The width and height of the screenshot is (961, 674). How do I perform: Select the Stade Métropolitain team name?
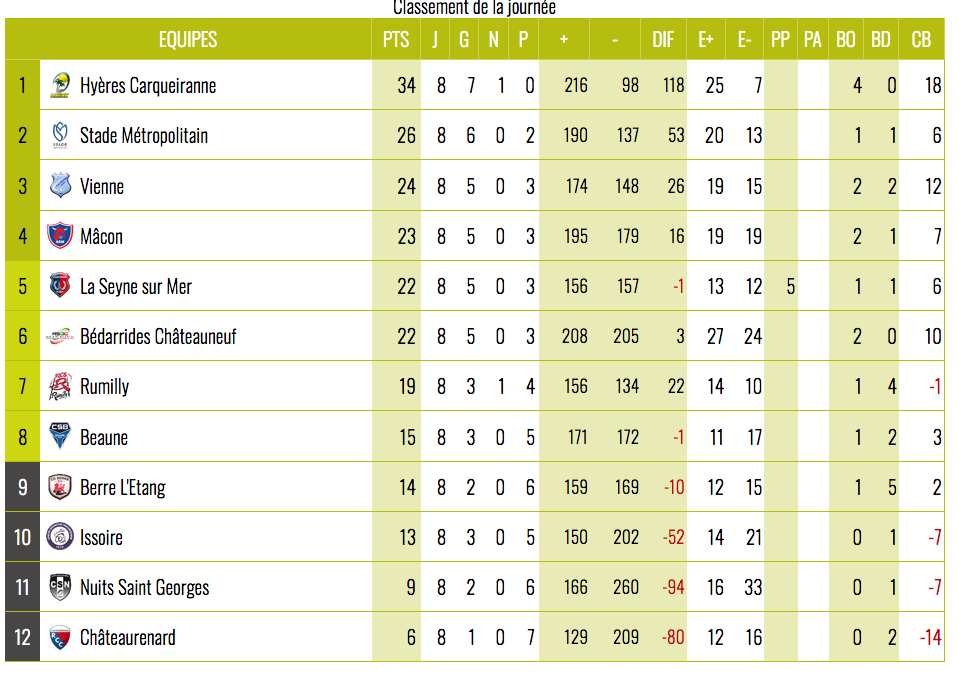[x=144, y=136]
